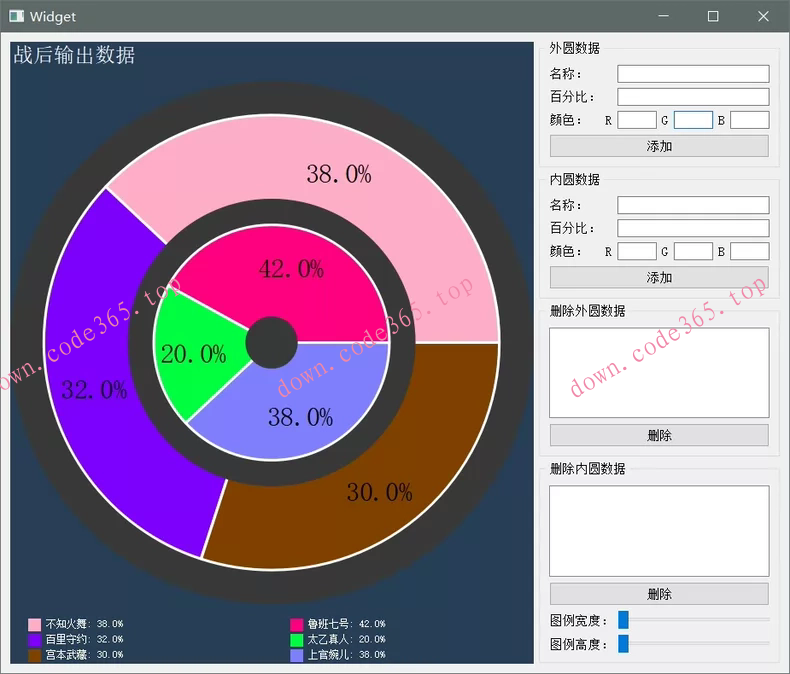Click the 外圆数据 百分比 input field
This screenshot has width=790, height=674.
693,97
